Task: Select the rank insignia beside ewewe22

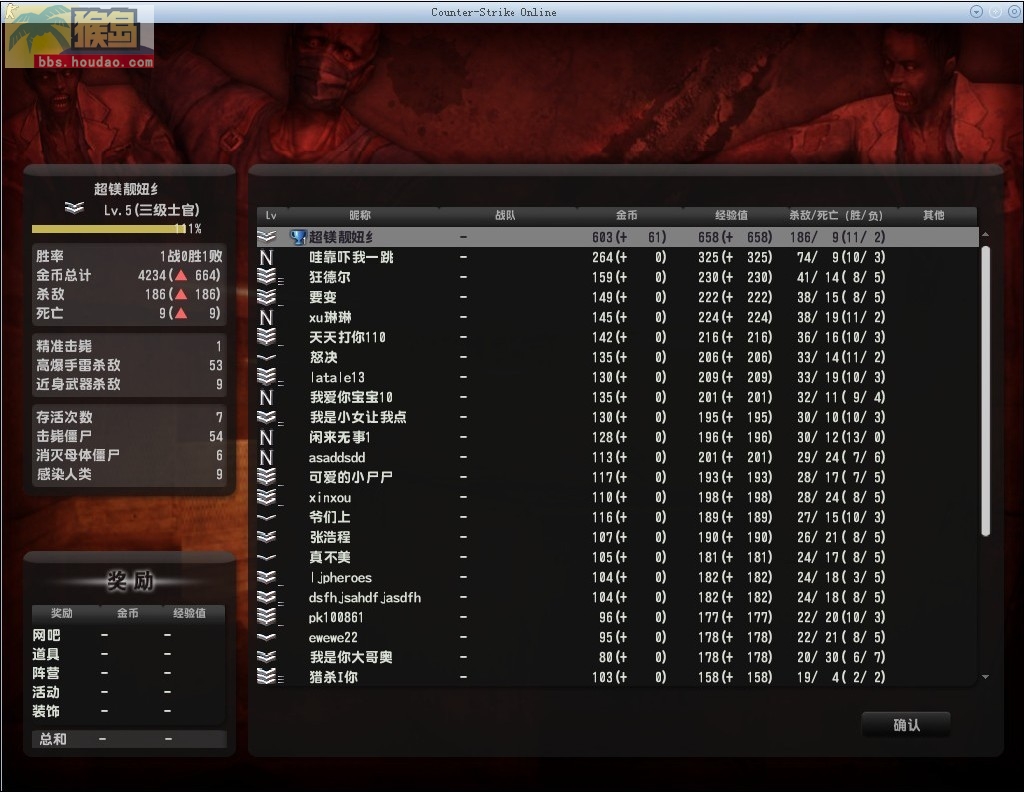Action: pyautogui.click(x=266, y=637)
